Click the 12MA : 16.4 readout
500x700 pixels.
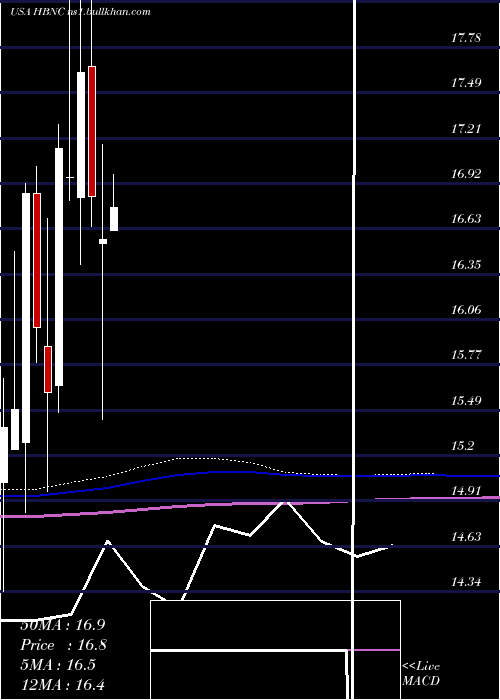tap(62, 684)
